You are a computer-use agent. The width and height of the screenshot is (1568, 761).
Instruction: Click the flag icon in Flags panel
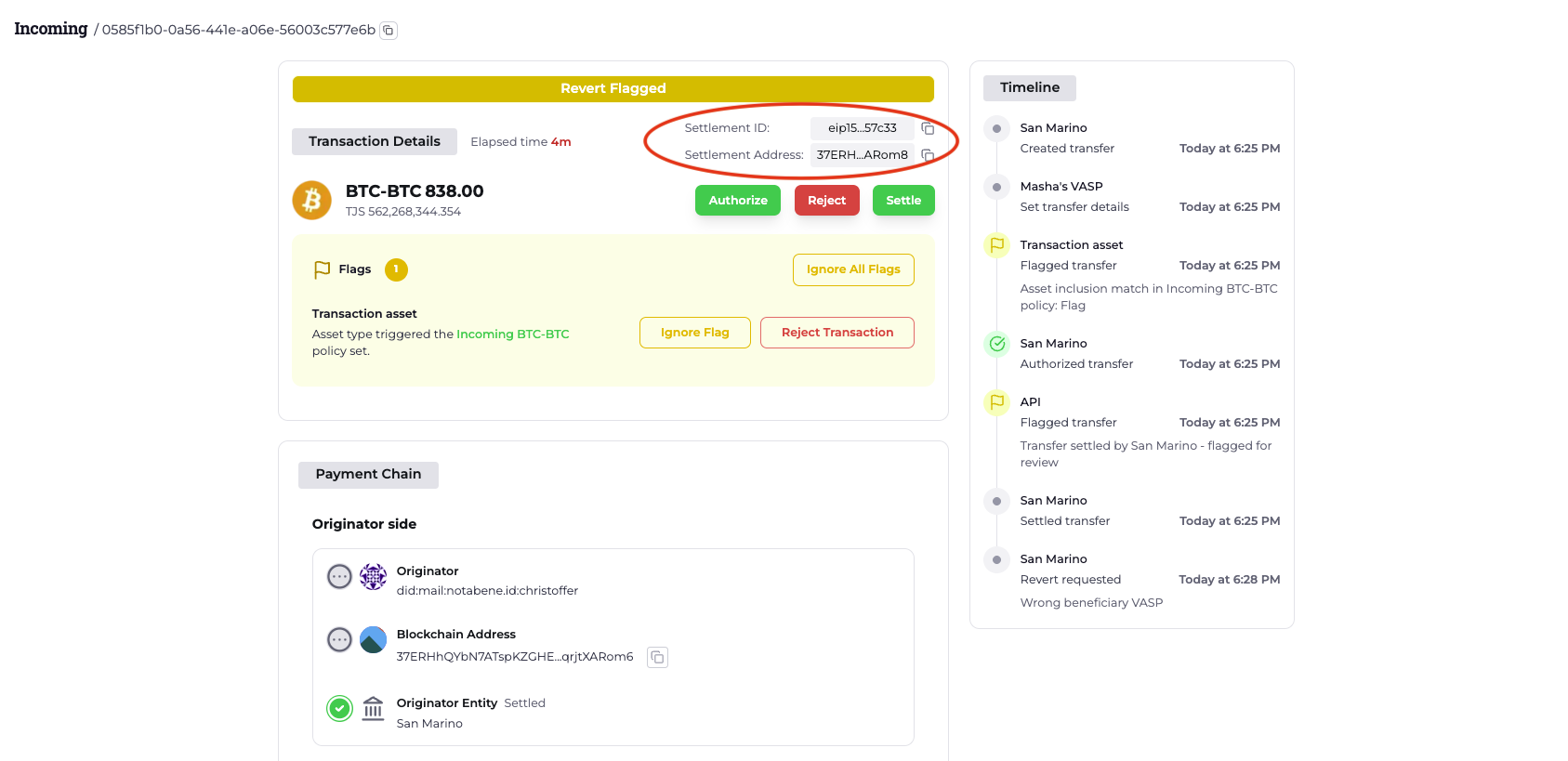click(323, 269)
